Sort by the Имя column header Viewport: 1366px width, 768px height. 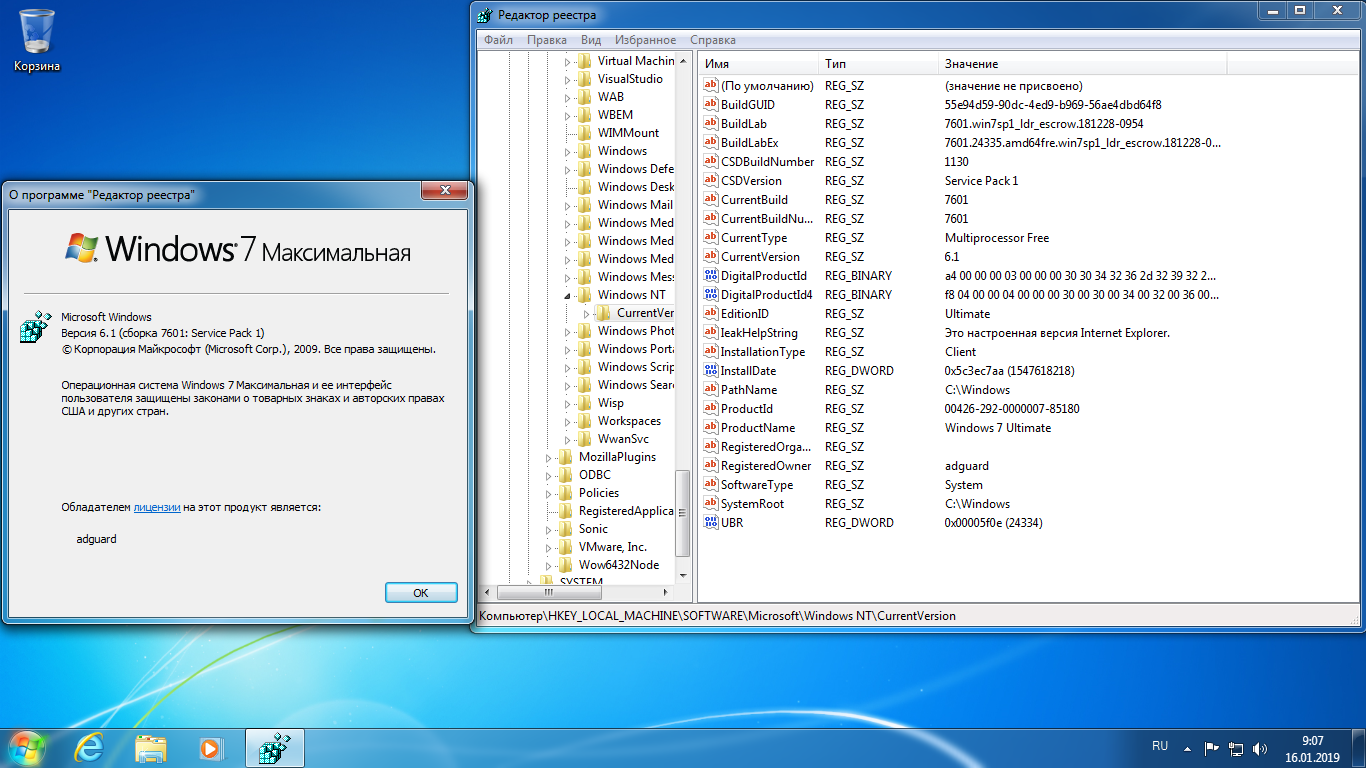[758, 64]
